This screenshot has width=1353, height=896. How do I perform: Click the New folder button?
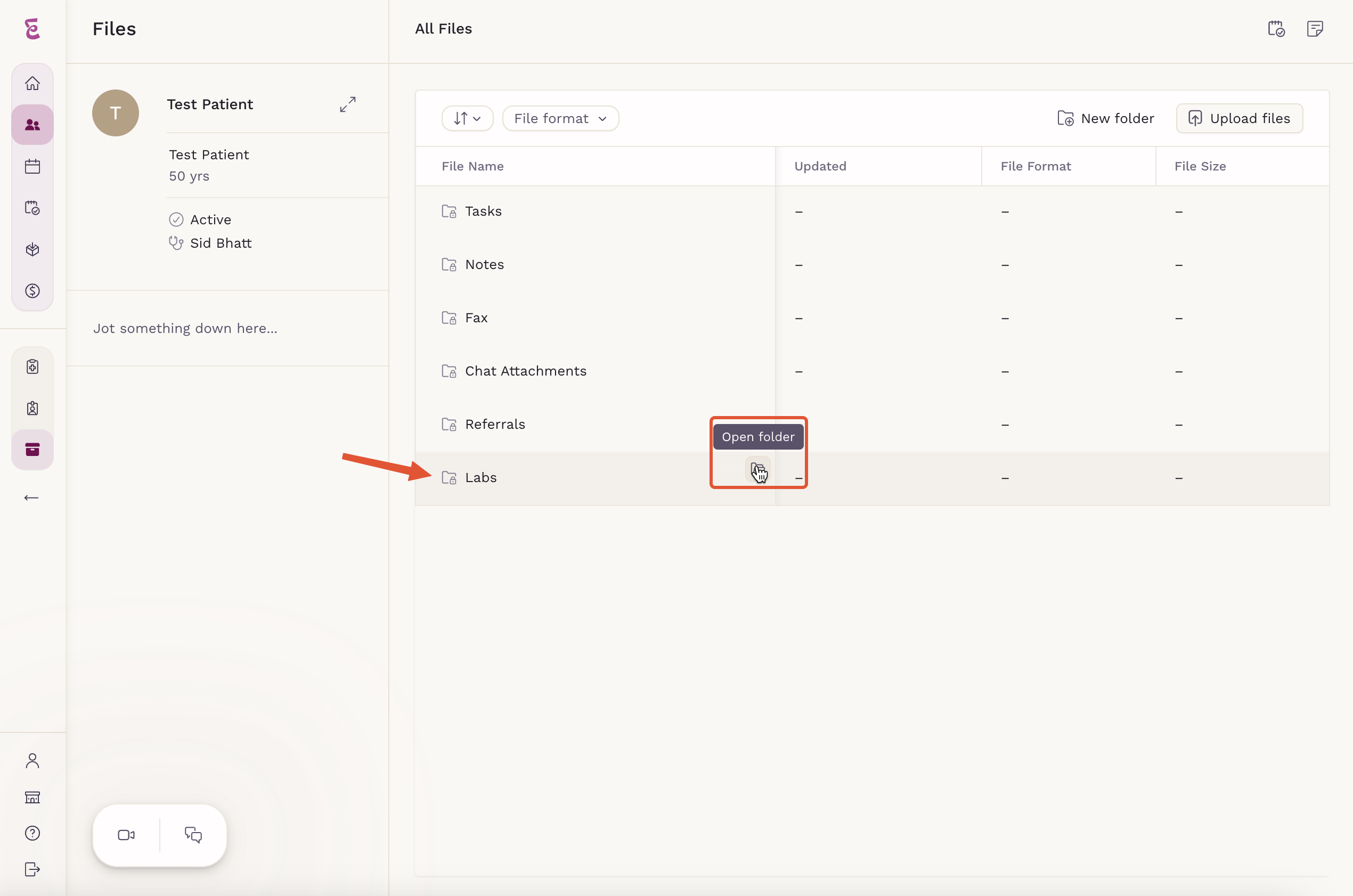pos(1106,118)
